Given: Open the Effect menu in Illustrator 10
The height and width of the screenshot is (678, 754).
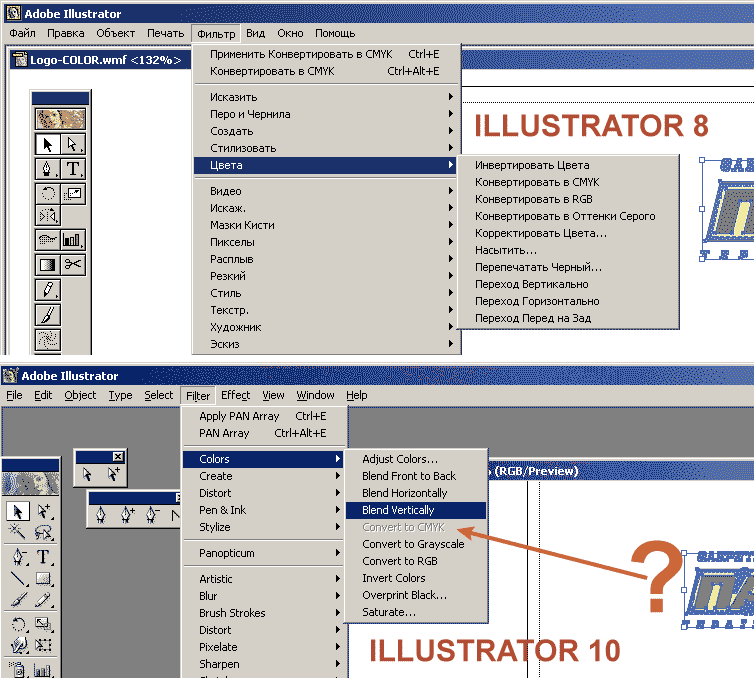Looking at the screenshot, I should (x=235, y=395).
